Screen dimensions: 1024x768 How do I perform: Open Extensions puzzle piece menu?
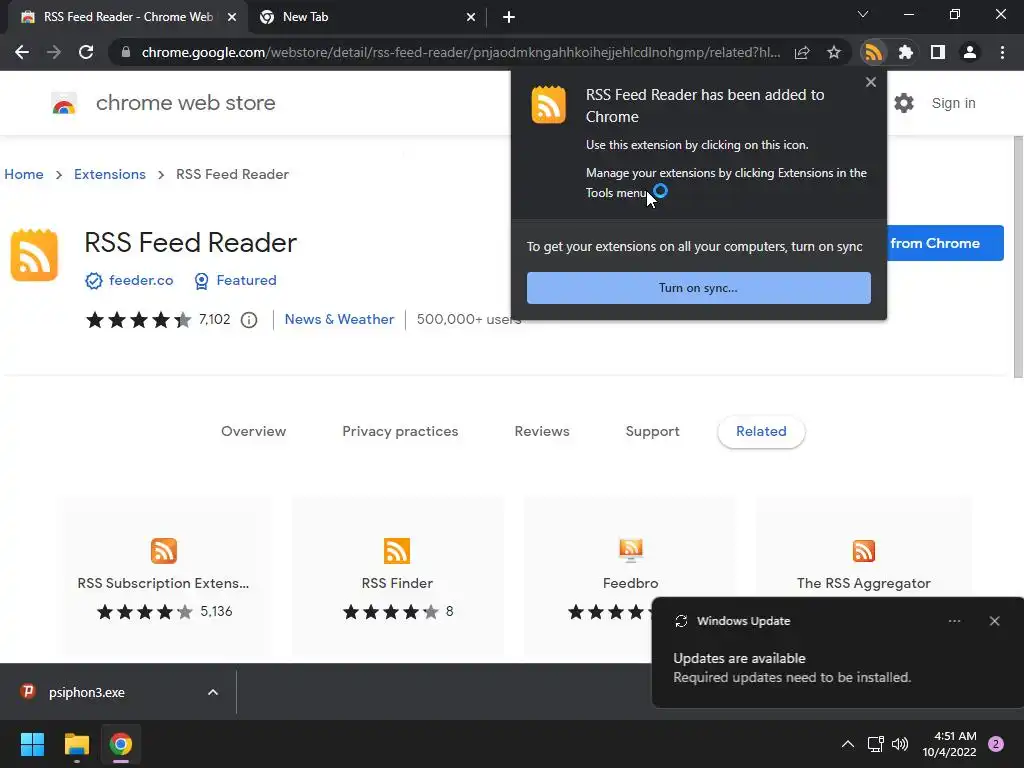point(905,52)
